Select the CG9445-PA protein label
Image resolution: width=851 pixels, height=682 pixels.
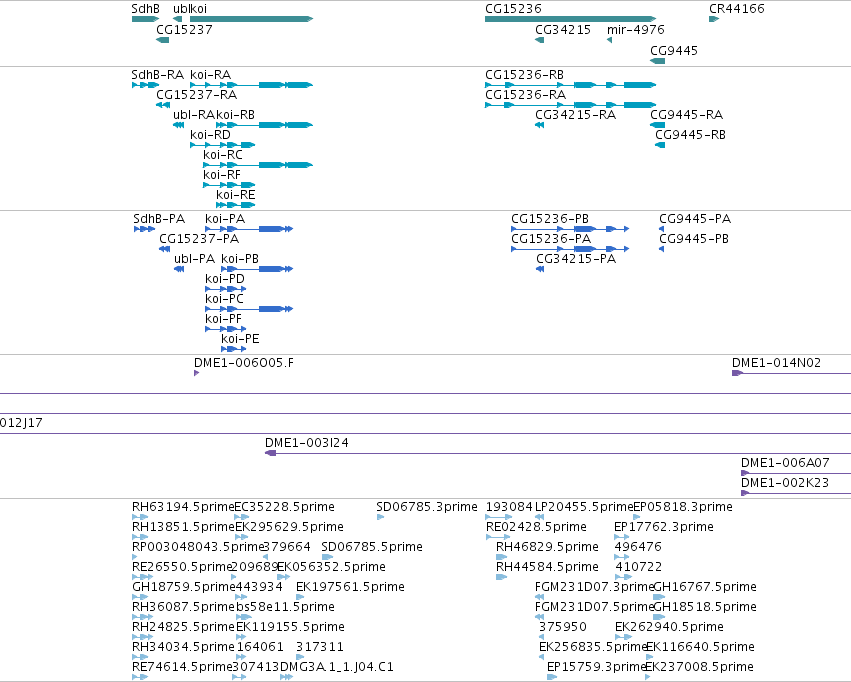pyautogui.click(x=695, y=219)
